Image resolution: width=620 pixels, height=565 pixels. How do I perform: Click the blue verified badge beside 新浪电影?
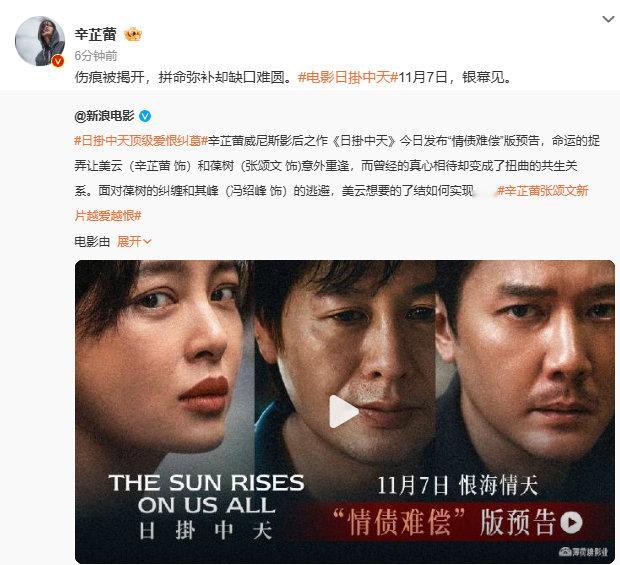(145, 115)
